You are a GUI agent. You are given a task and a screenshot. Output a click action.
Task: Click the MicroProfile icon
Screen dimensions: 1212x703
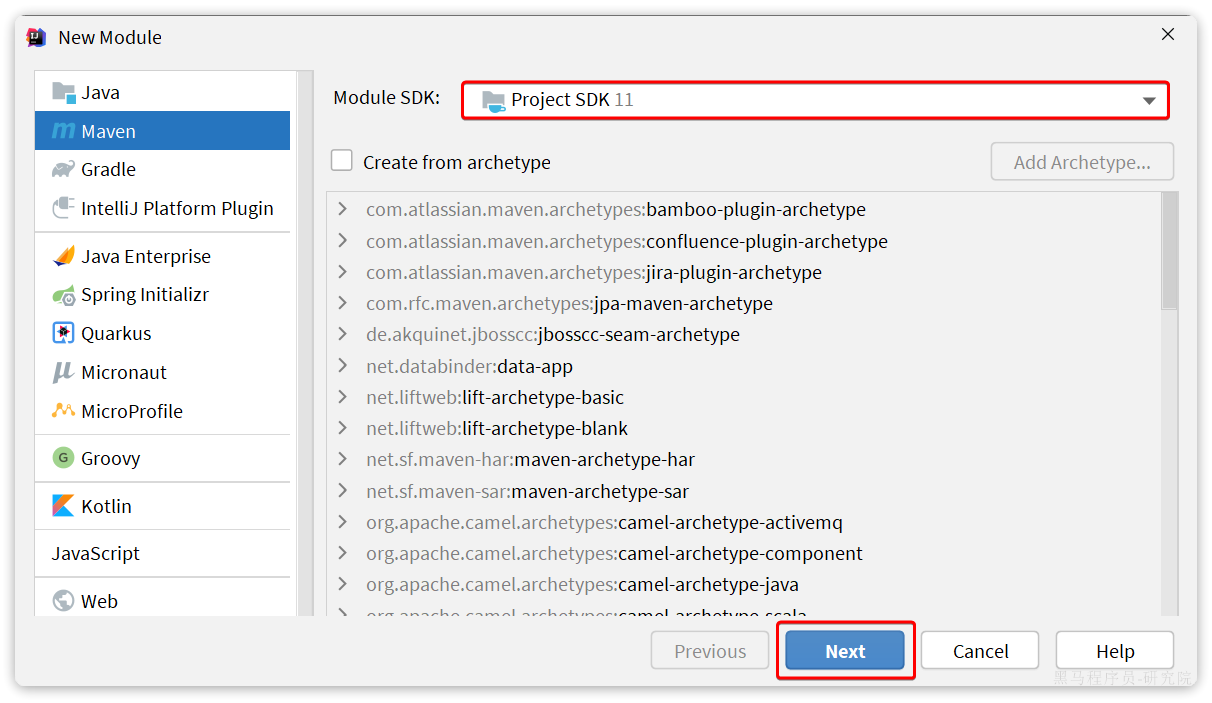tap(64, 410)
